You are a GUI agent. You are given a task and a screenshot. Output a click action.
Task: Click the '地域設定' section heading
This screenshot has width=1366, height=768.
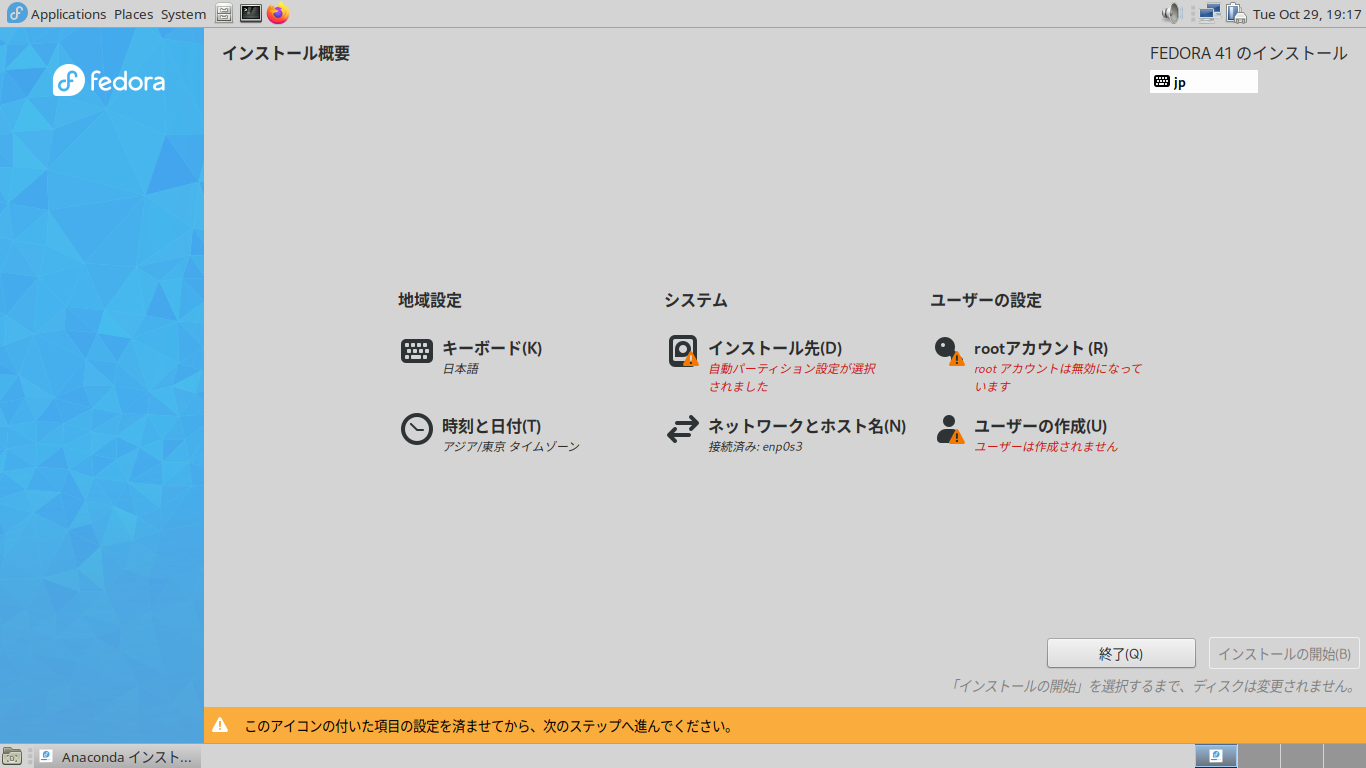pos(430,300)
